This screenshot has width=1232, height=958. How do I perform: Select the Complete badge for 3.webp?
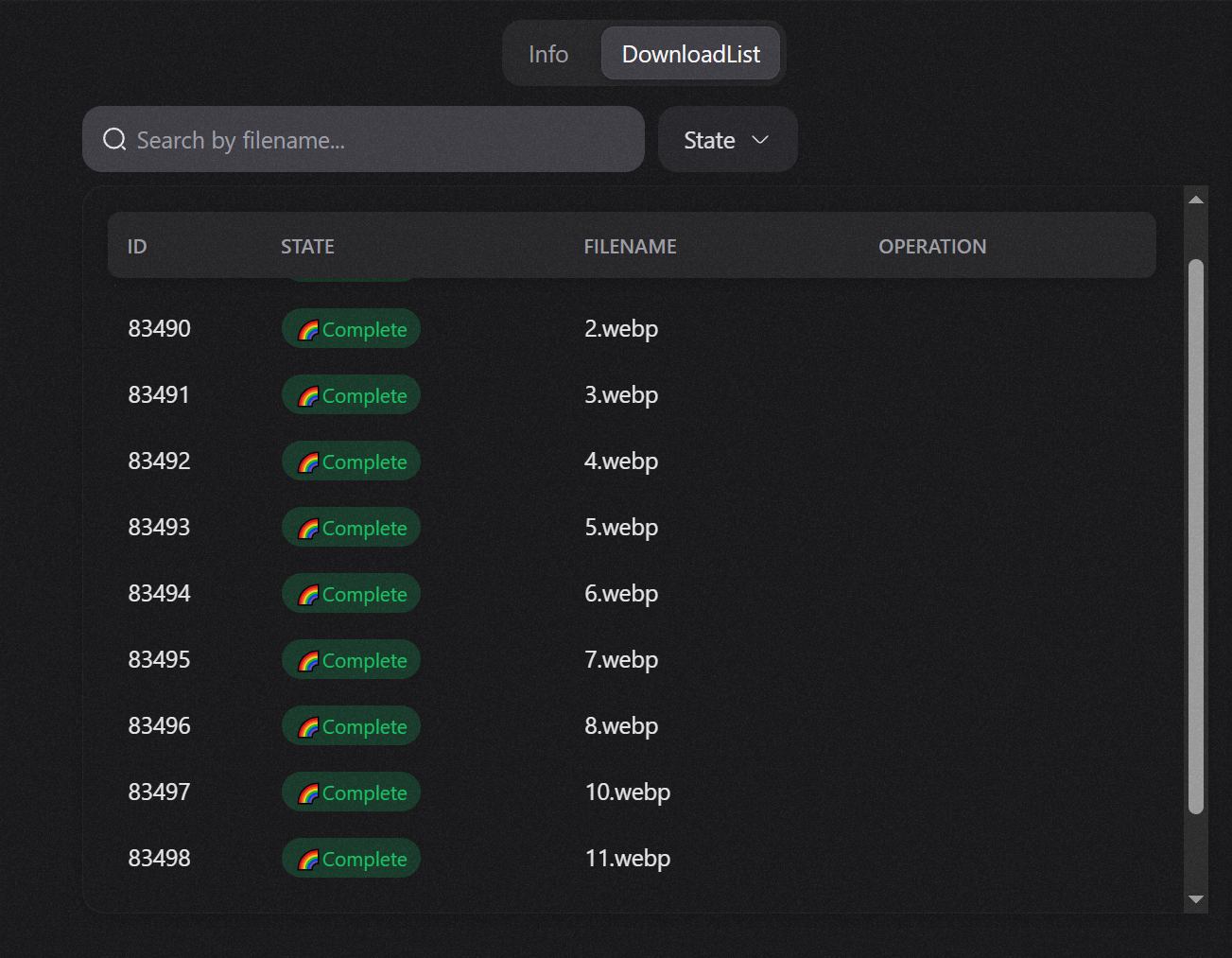point(351,394)
